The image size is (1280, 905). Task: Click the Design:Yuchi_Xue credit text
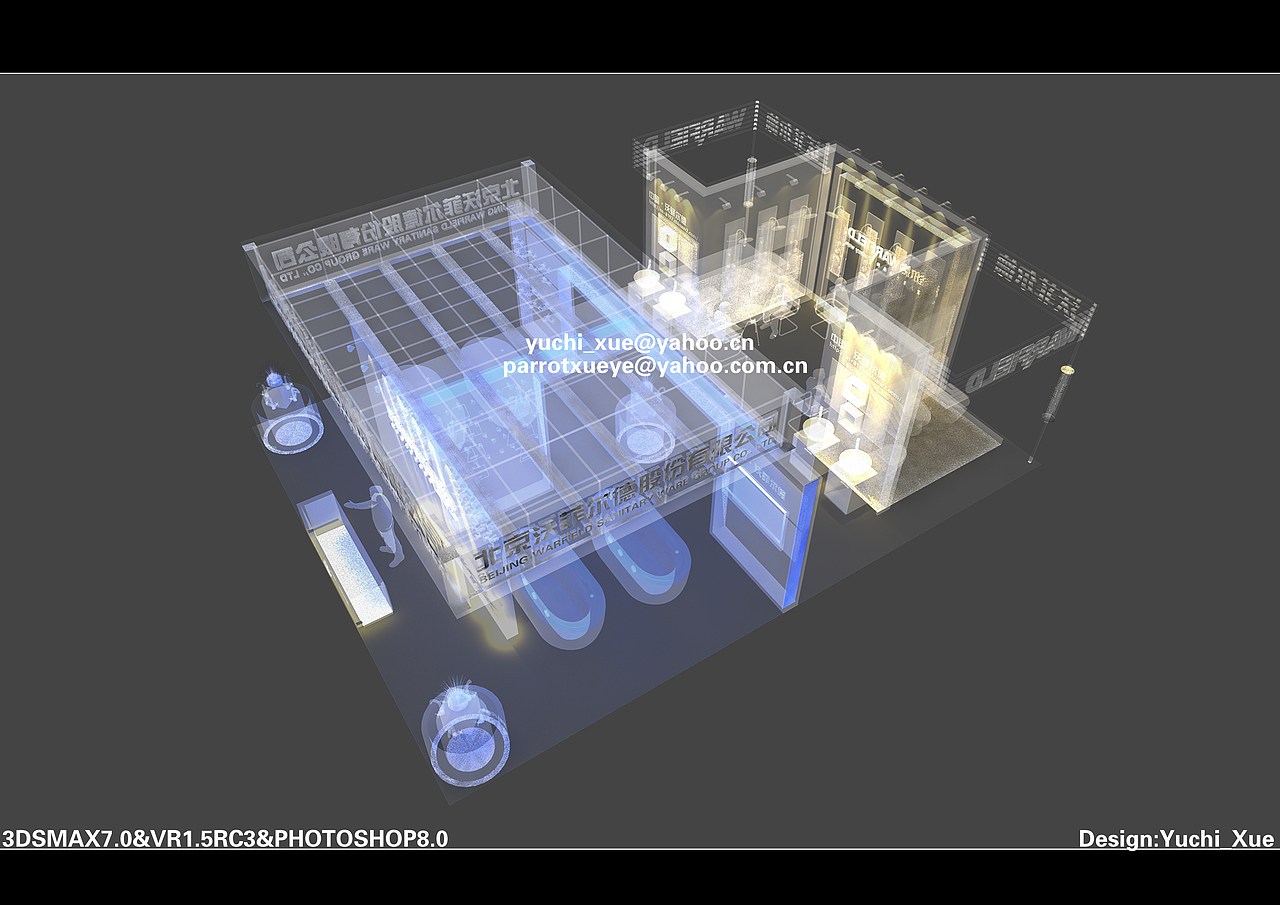click(1176, 839)
